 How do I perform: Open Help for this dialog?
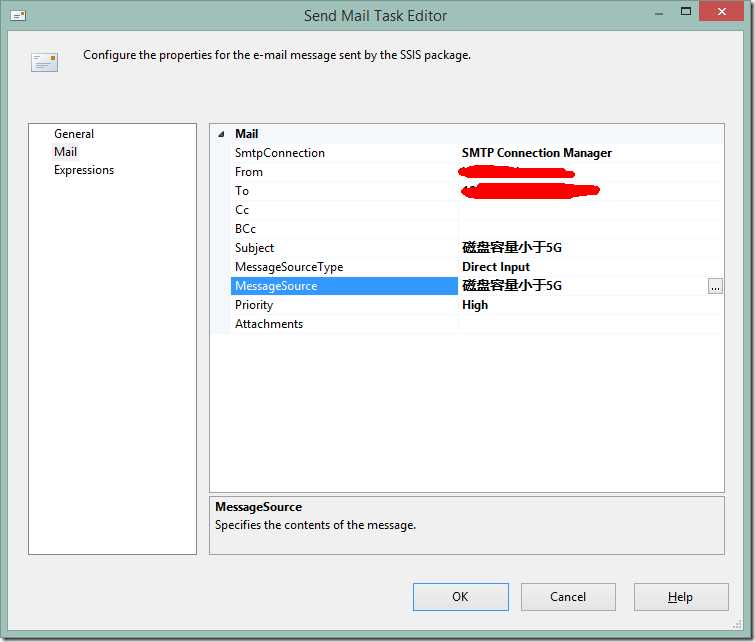tap(680, 597)
